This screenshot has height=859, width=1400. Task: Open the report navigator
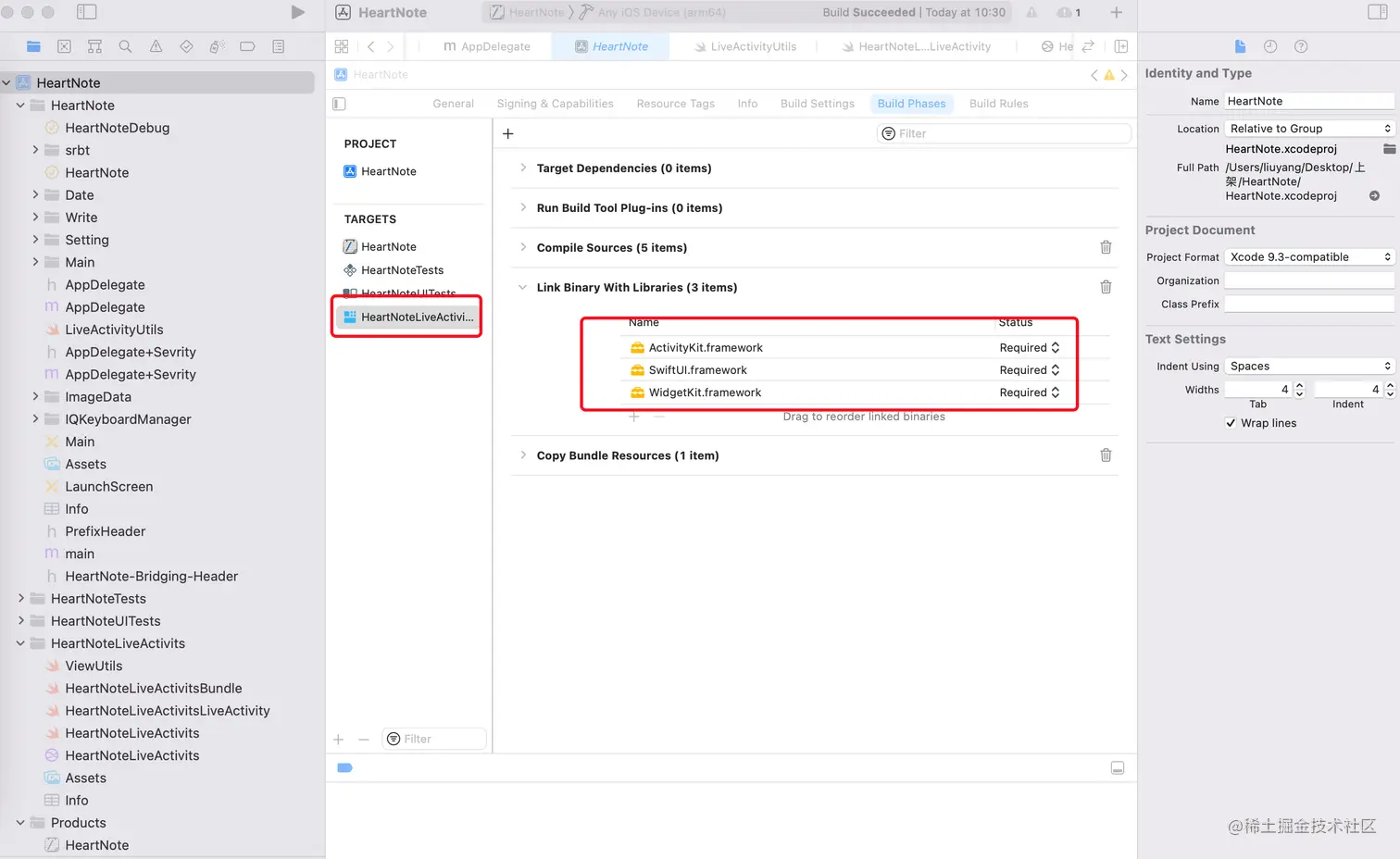pyautogui.click(x=278, y=46)
